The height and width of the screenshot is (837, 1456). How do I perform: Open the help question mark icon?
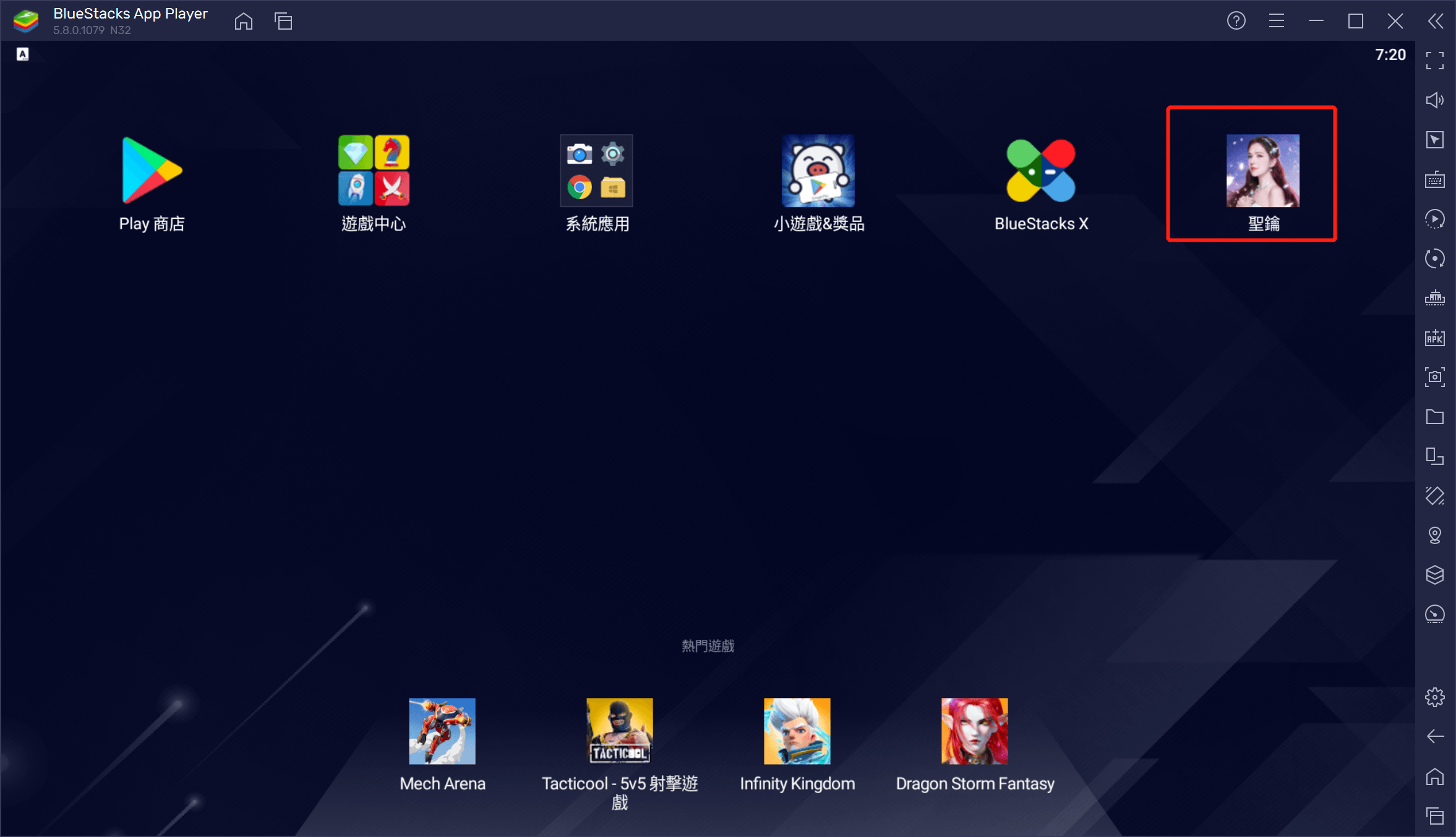1236,21
